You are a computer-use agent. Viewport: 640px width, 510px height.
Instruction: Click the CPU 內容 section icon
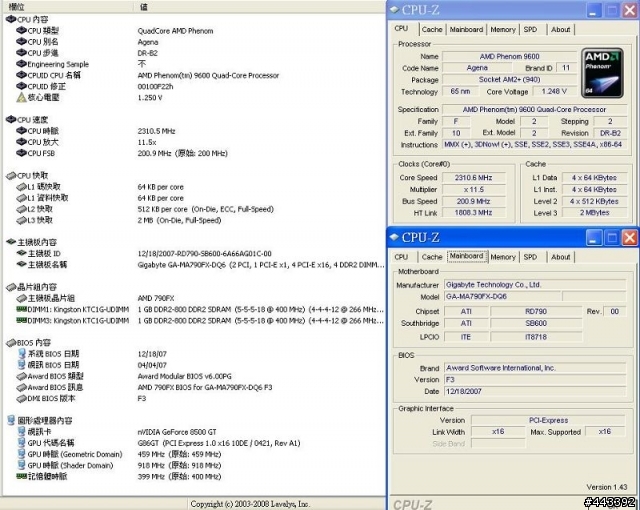pyautogui.click(x=11, y=19)
